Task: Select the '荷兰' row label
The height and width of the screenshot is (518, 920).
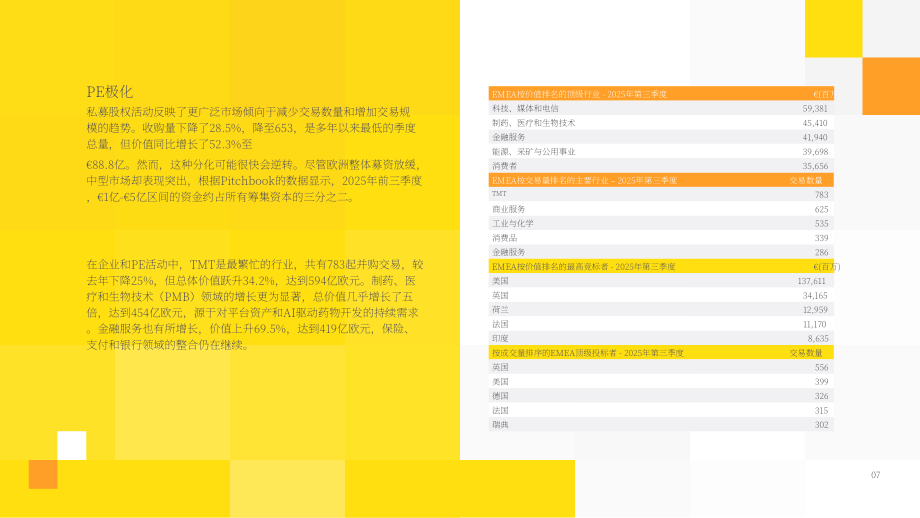Action: [500, 310]
